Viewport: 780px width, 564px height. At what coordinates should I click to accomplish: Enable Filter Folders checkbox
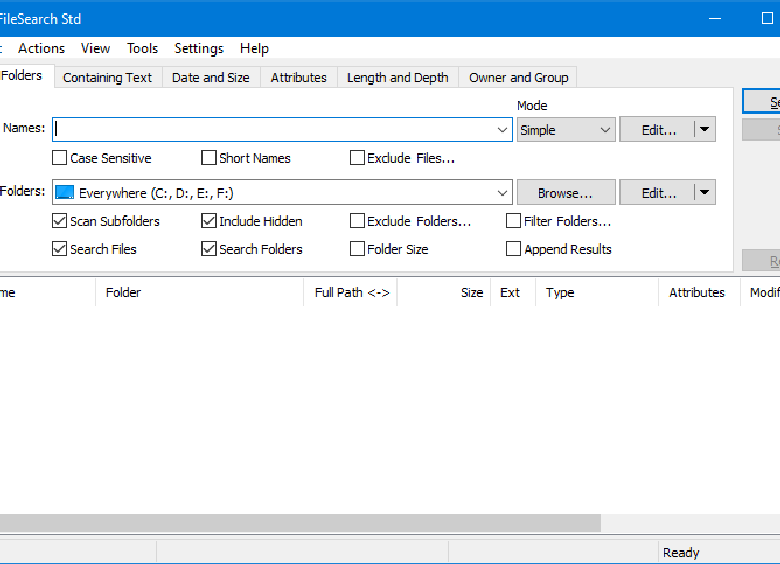tap(513, 221)
